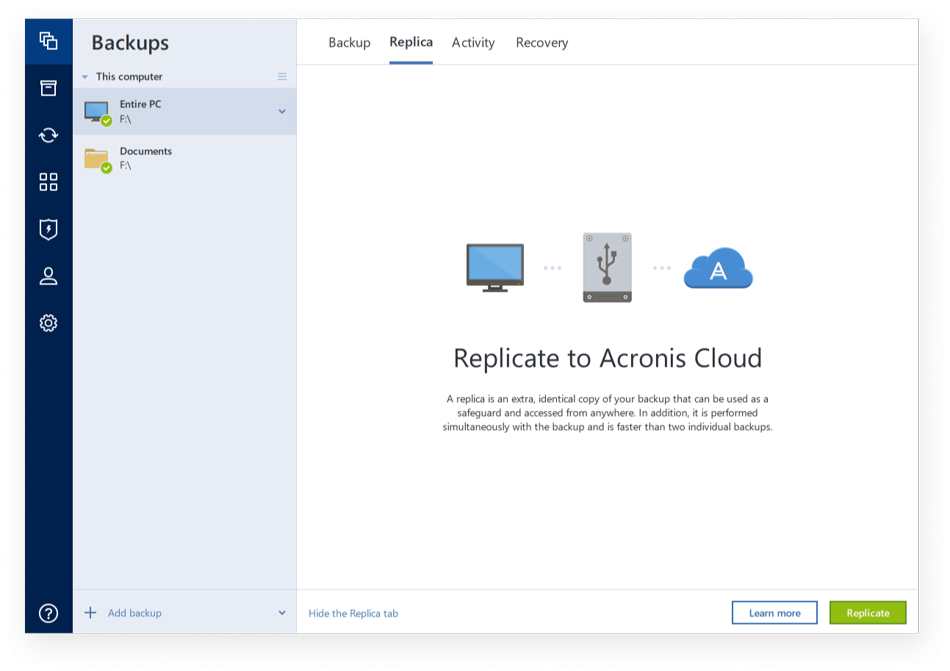Click the green Replicate button
This screenshot has width=950, height=671.
pos(868,613)
